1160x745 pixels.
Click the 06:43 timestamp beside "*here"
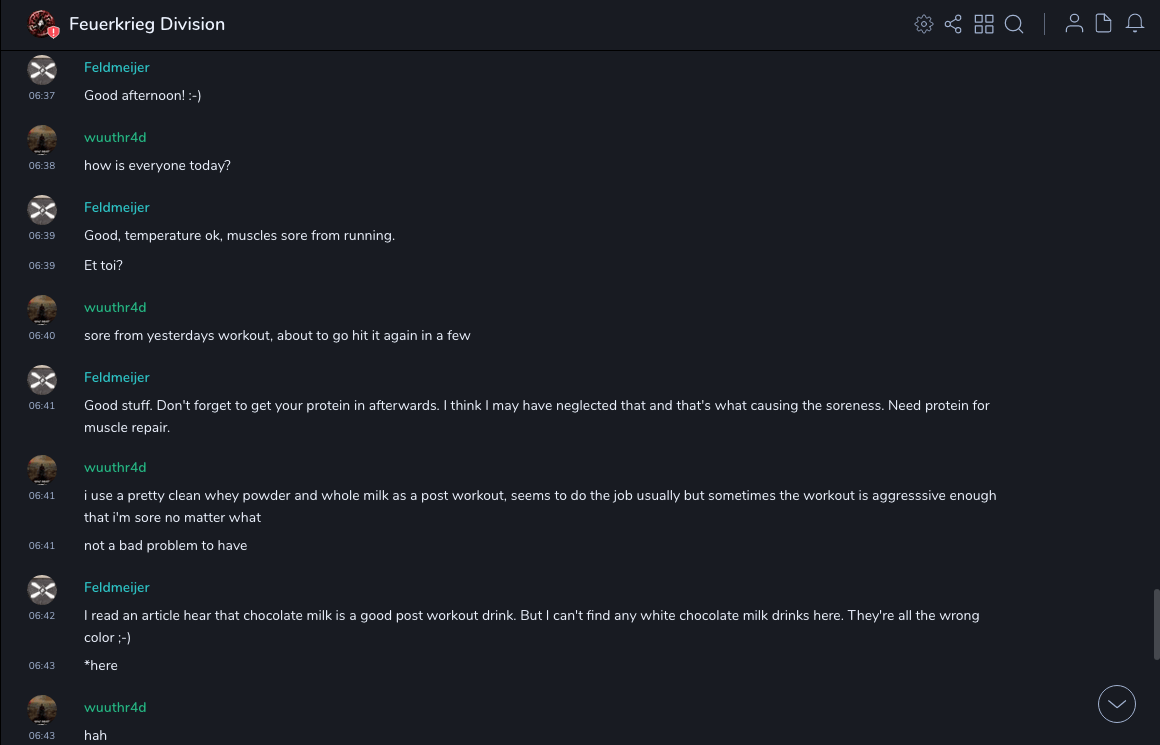42,666
